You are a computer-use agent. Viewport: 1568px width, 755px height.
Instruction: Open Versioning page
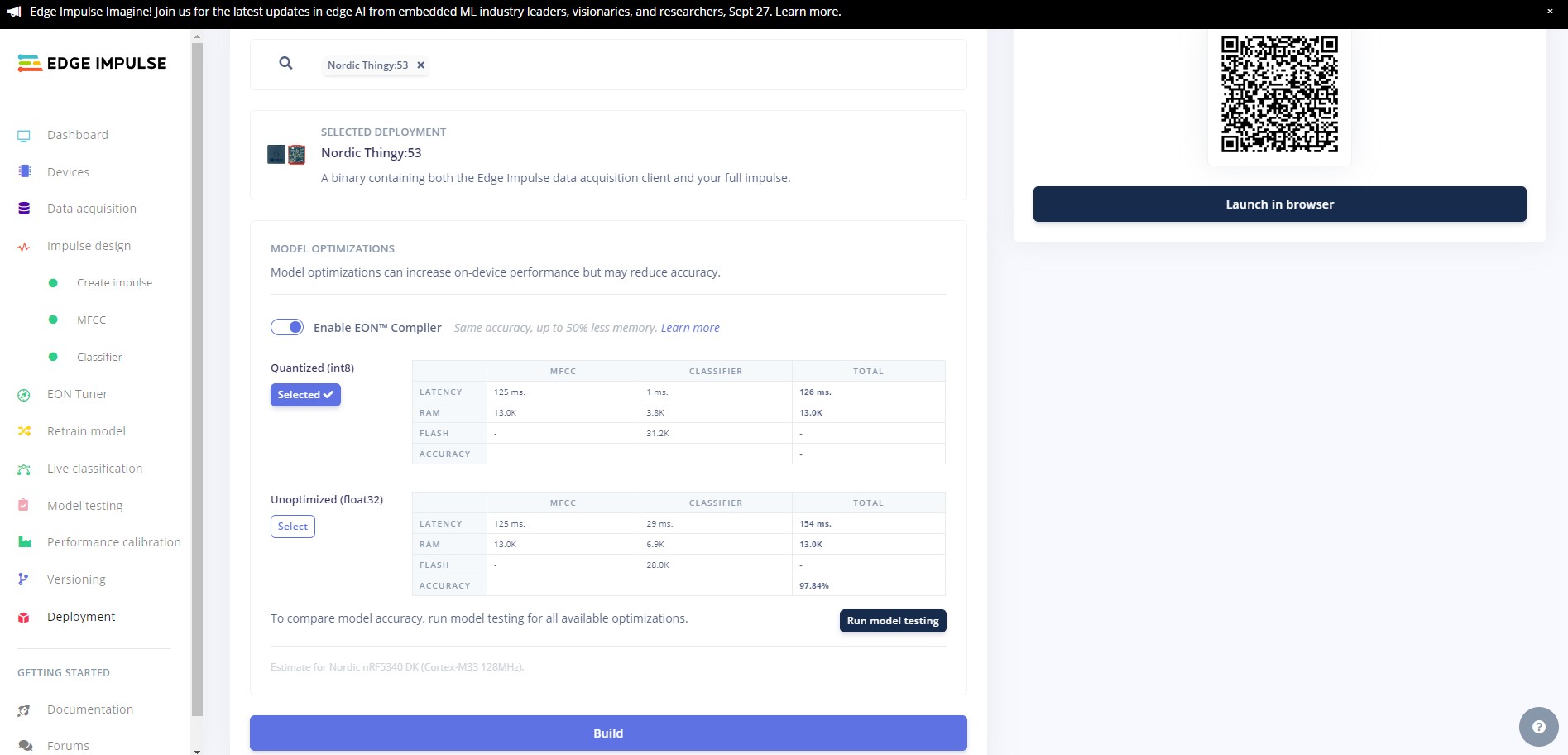(76, 579)
